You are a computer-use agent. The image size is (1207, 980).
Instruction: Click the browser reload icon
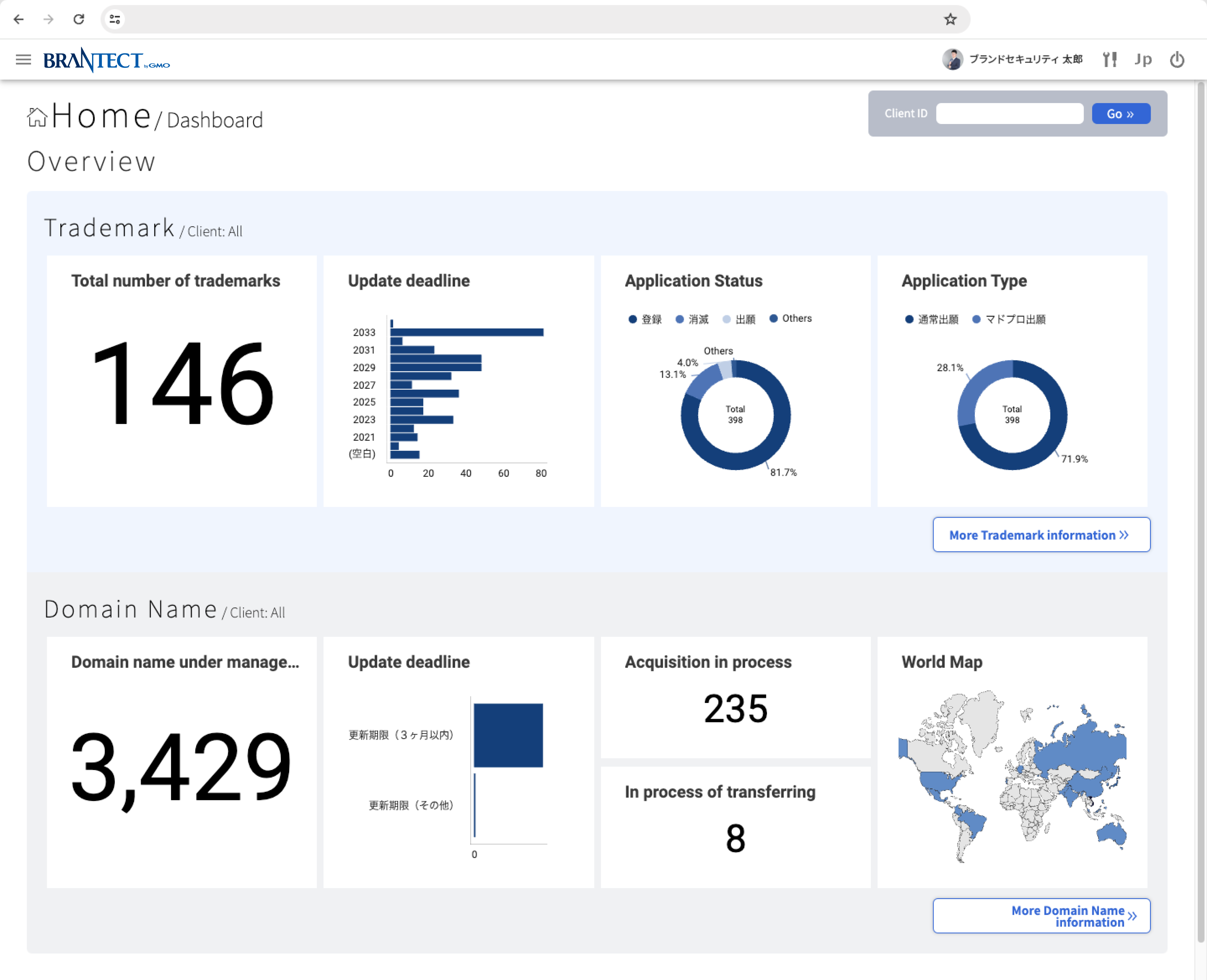point(79,19)
